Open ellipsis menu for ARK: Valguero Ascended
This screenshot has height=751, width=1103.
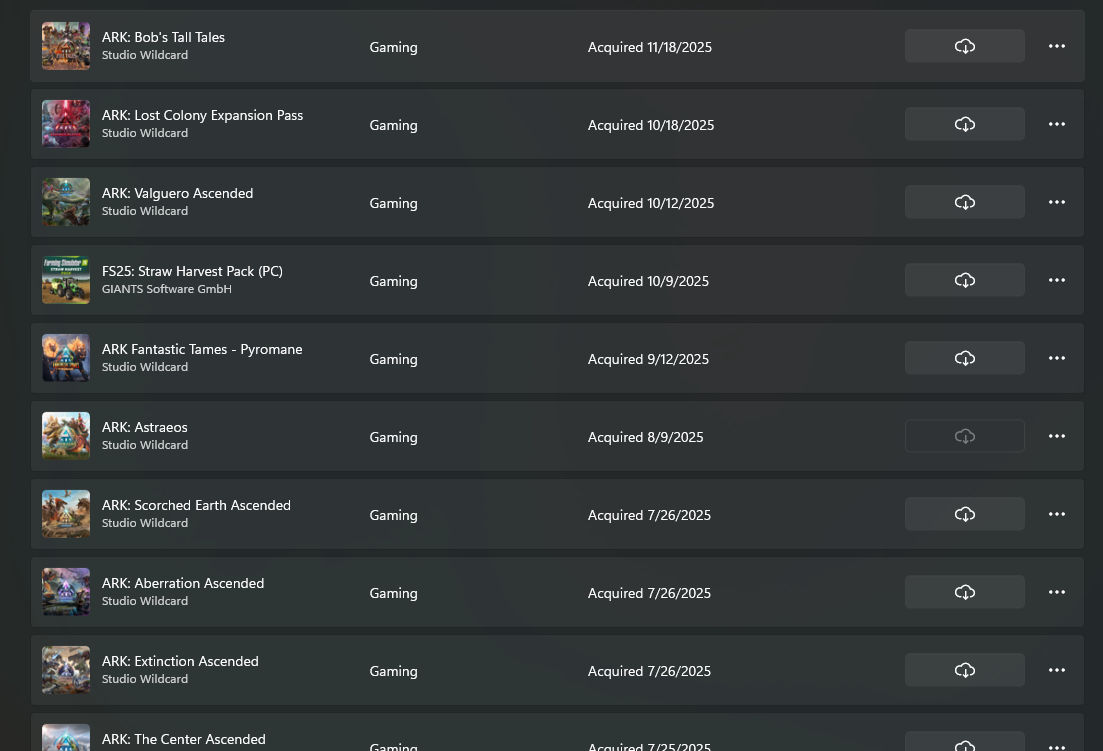[x=1057, y=203]
